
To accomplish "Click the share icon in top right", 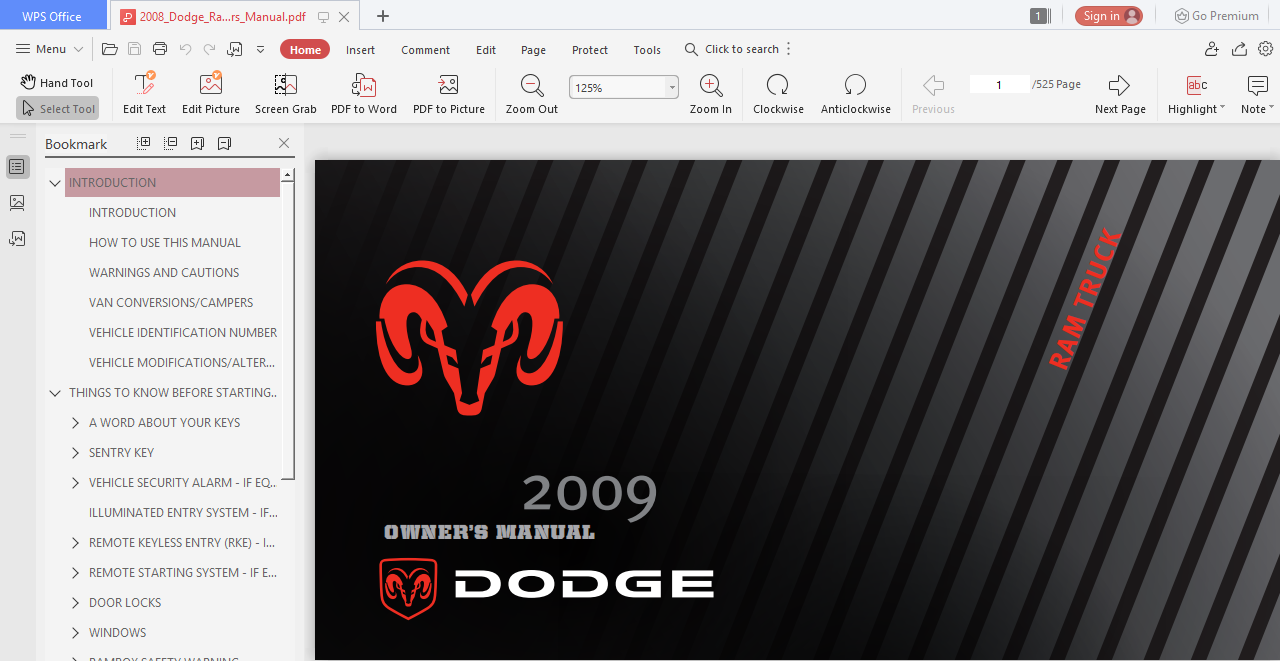I will [x=1239, y=49].
